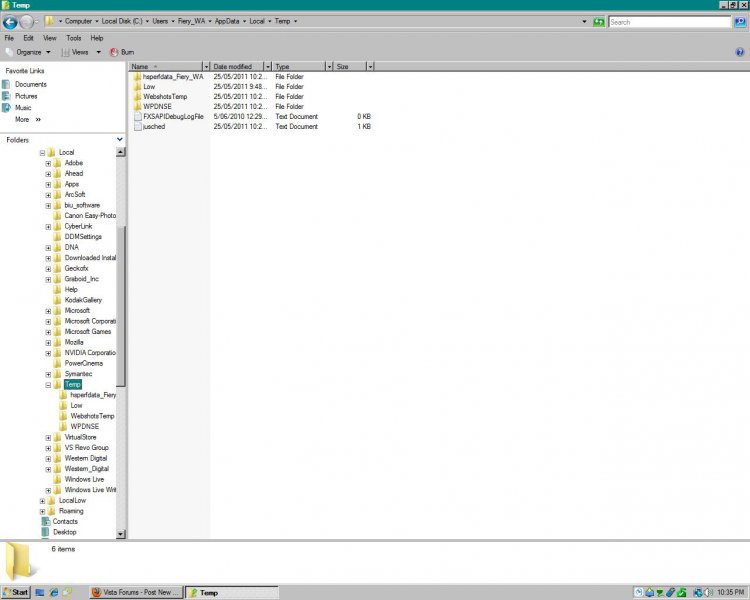Image resolution: width=750 pixels, height=600 pixels.
Task: Click Fiery_WA in the address breadcrumb
Action: coord(191,21)
